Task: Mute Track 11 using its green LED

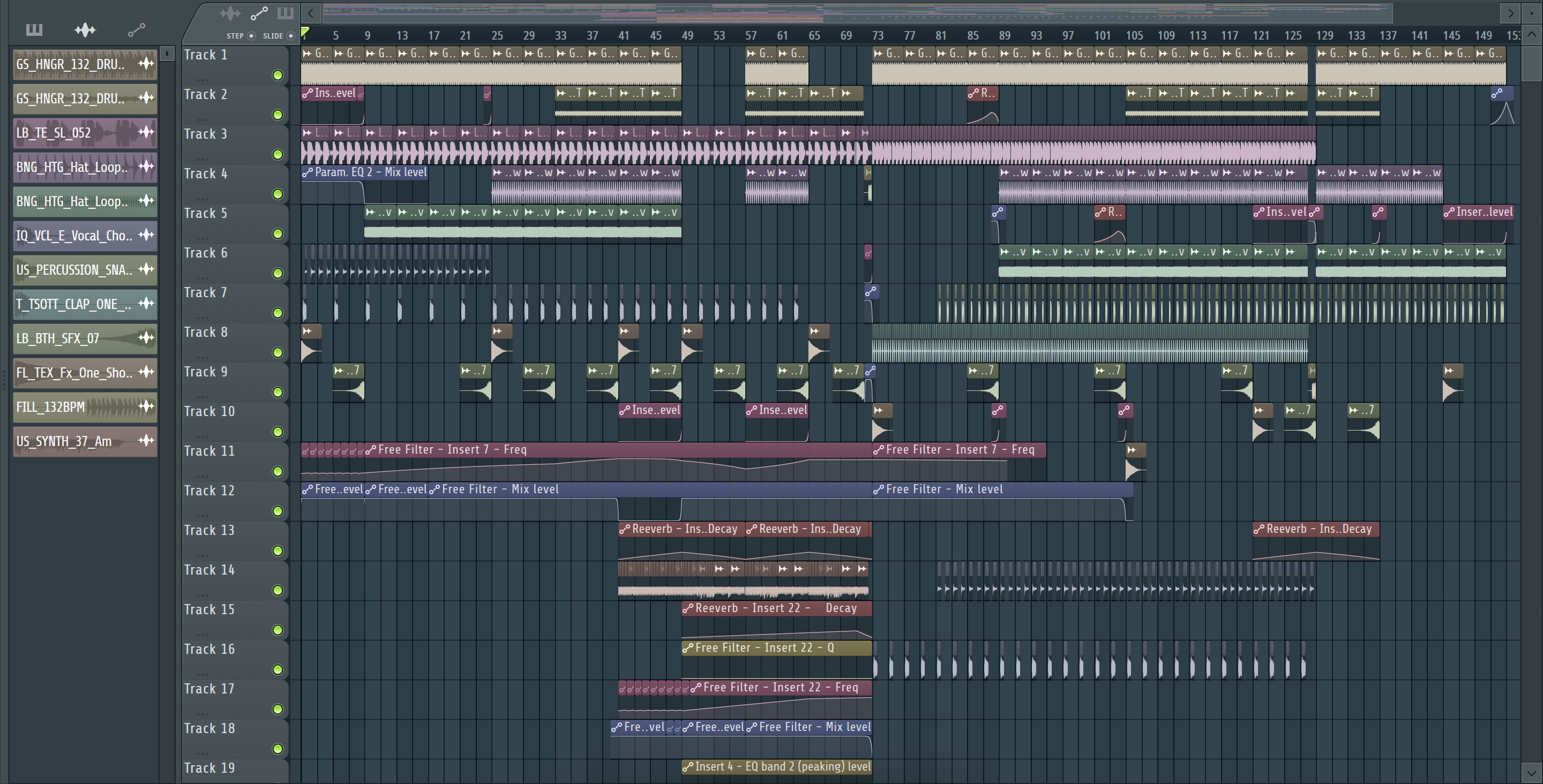Action: click(278, 471)
